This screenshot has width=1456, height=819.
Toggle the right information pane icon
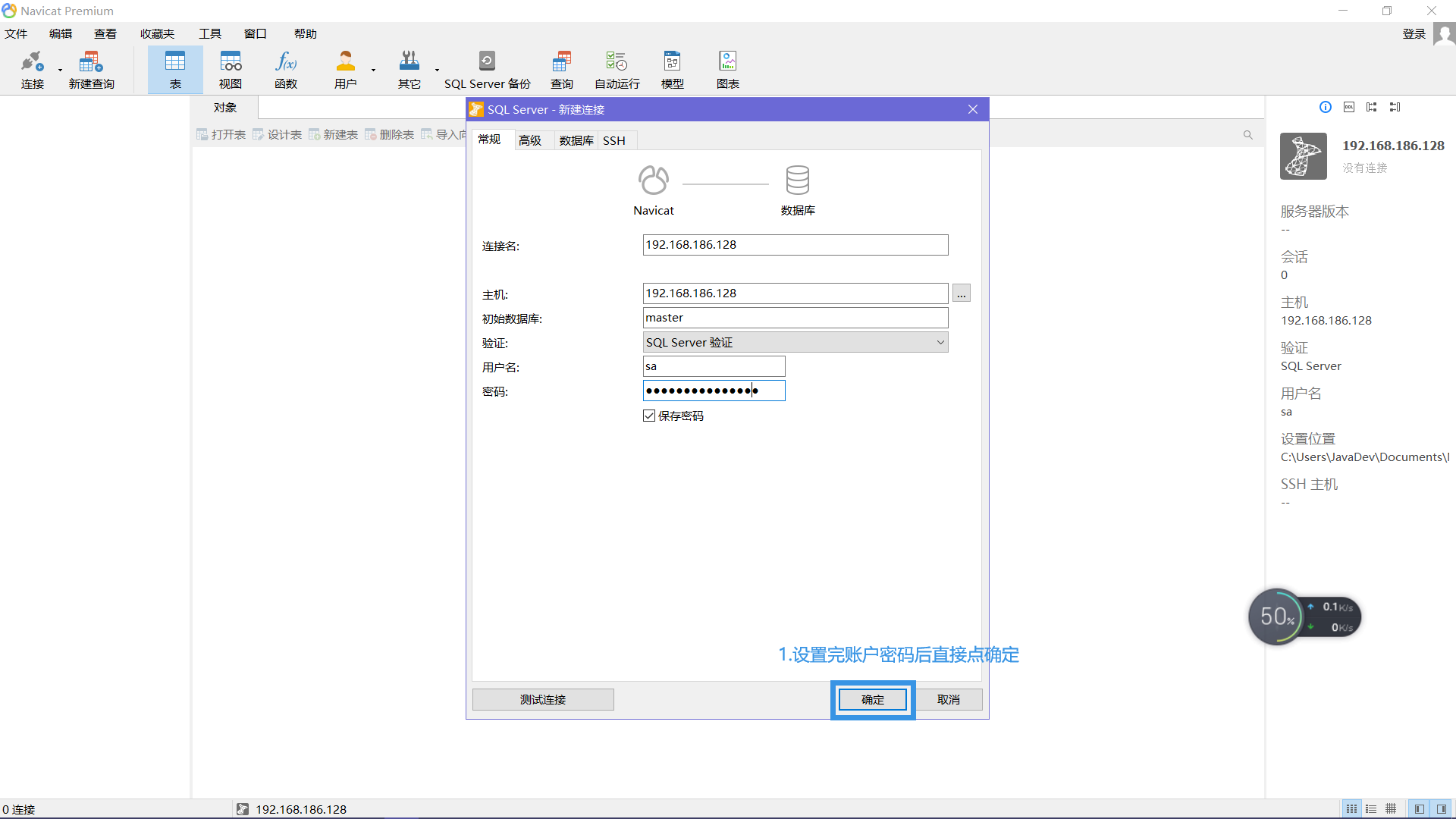point(1442,809)
